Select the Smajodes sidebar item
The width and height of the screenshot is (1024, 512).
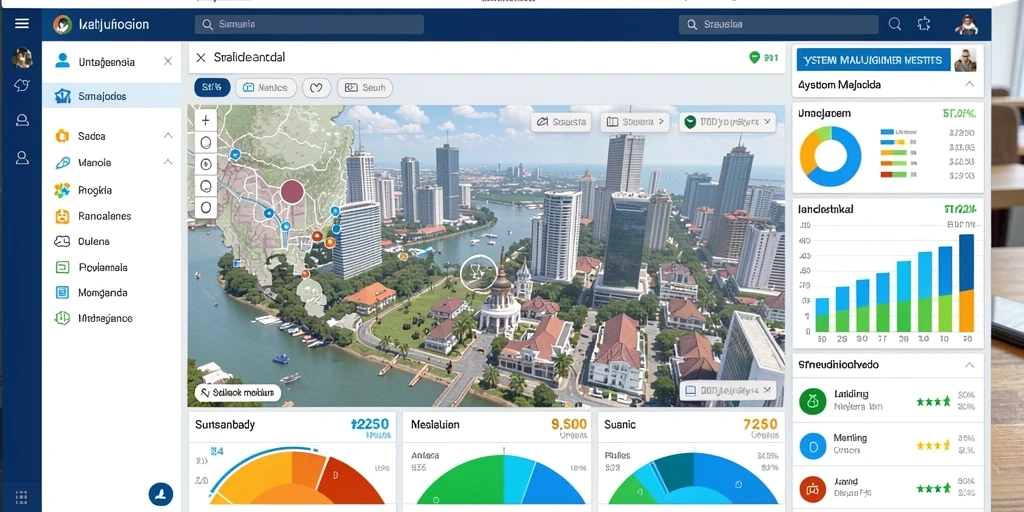[112, 97]
